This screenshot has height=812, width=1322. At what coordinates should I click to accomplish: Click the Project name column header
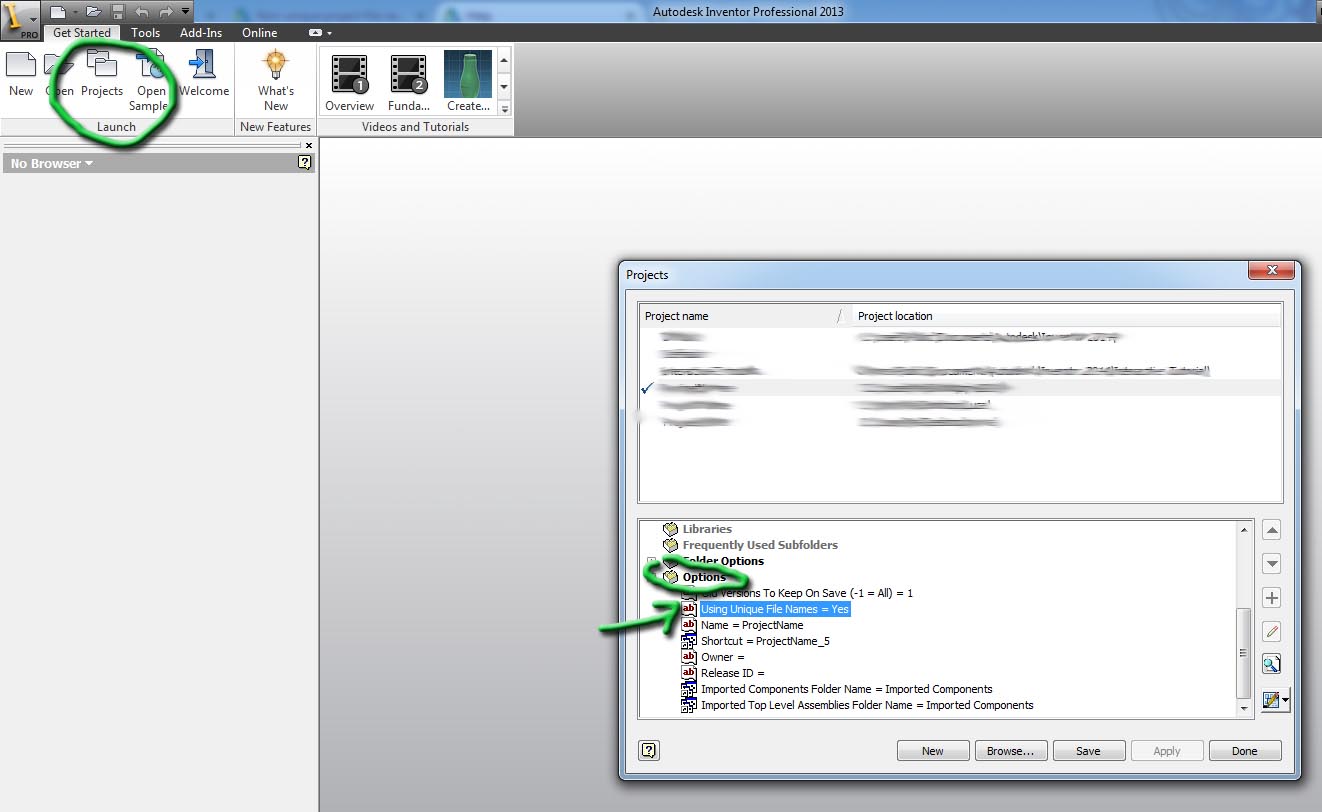point(744,316)
